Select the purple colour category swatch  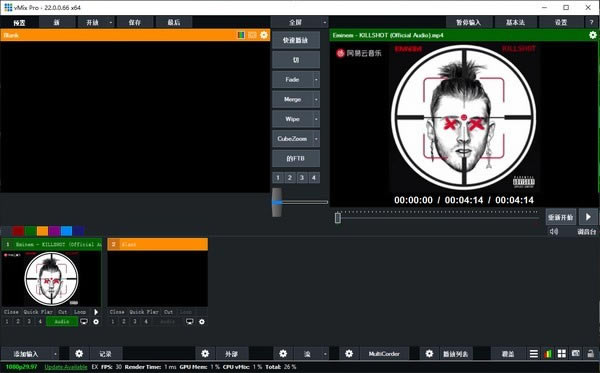[54, 231]
